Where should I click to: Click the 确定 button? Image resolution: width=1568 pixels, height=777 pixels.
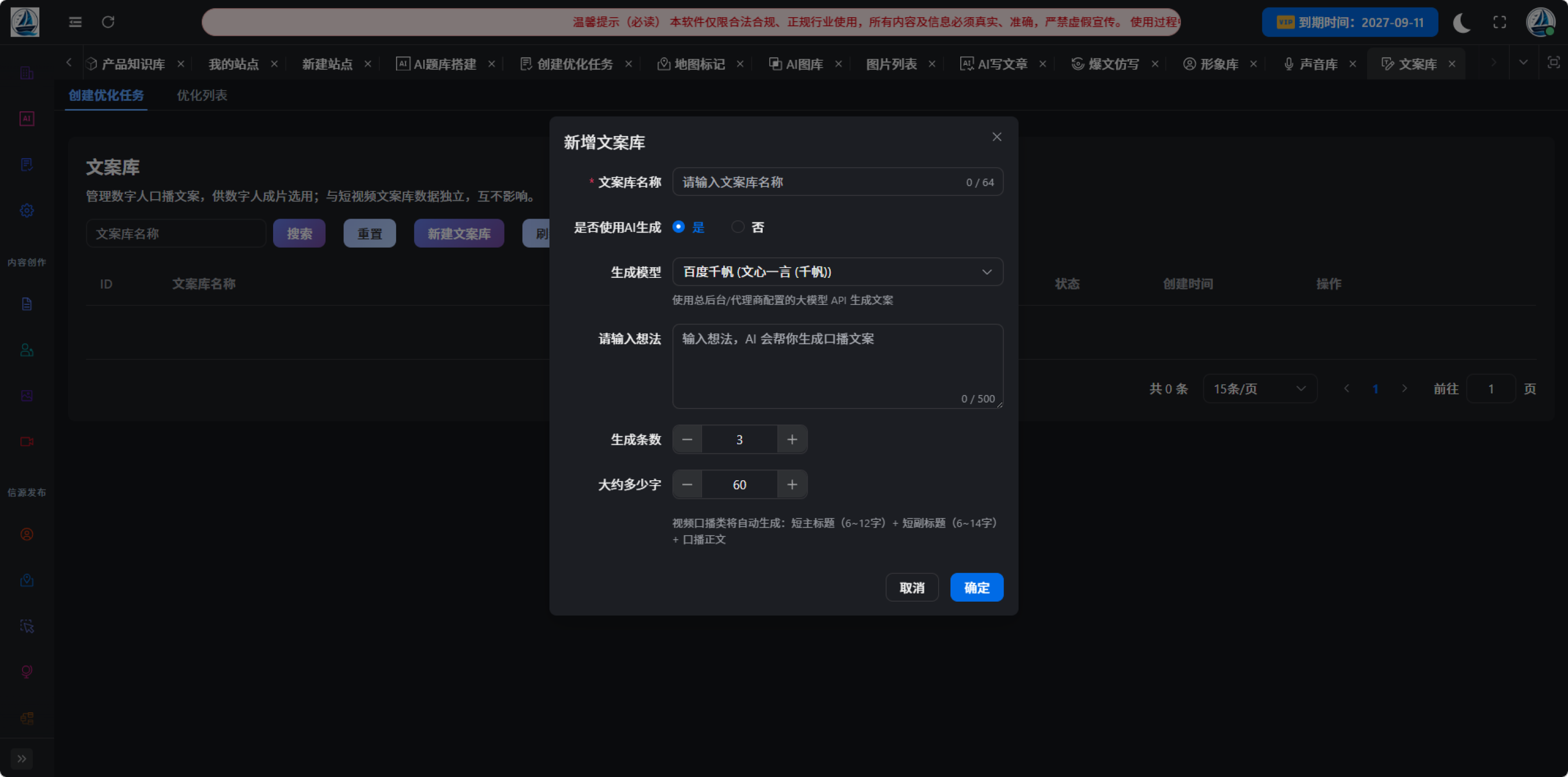pyautogui.click(x=976, y=588)
